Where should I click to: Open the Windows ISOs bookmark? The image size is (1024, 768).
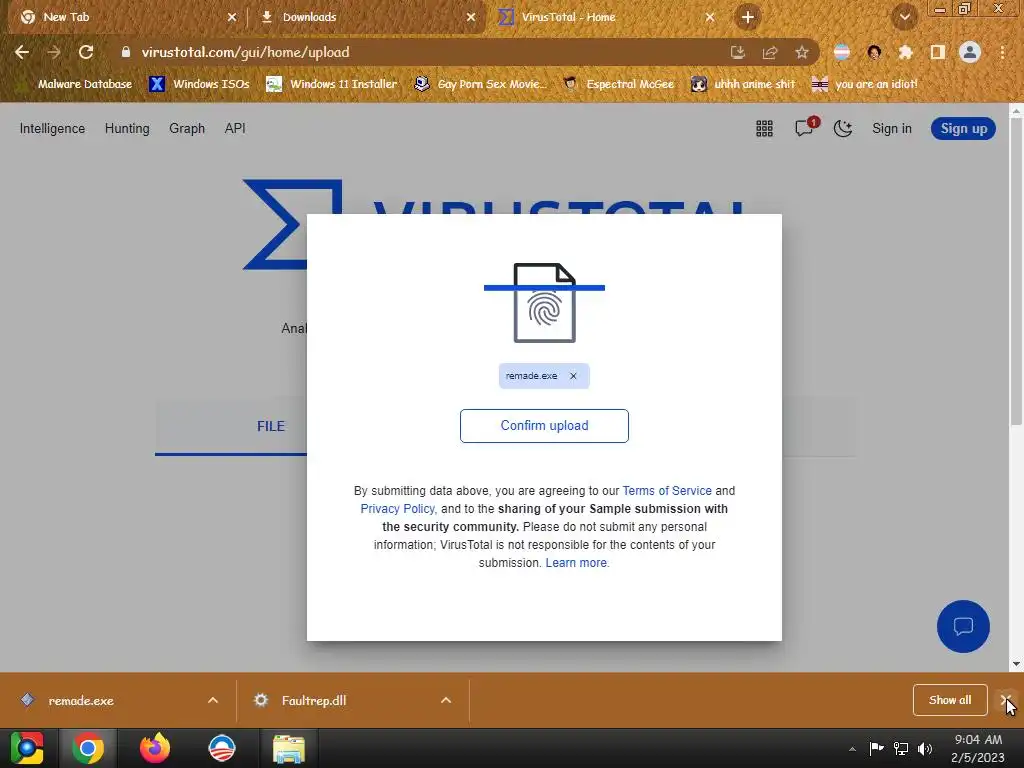tap(199, 84)
